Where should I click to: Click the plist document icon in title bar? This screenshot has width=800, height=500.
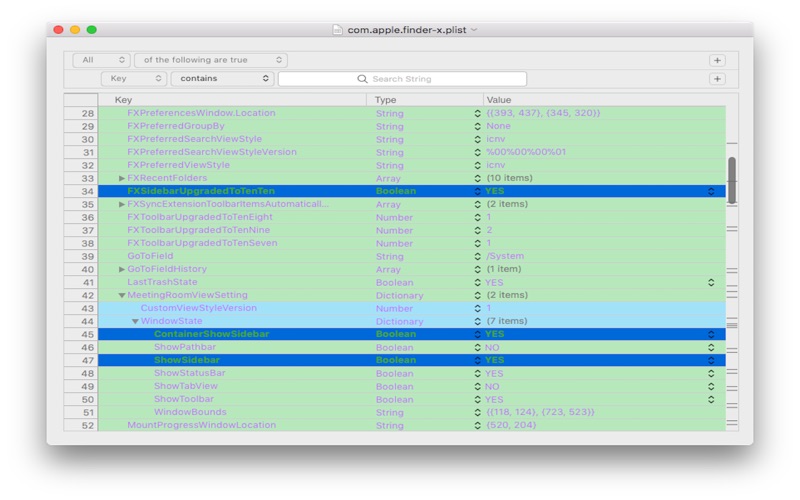(337, 30)
